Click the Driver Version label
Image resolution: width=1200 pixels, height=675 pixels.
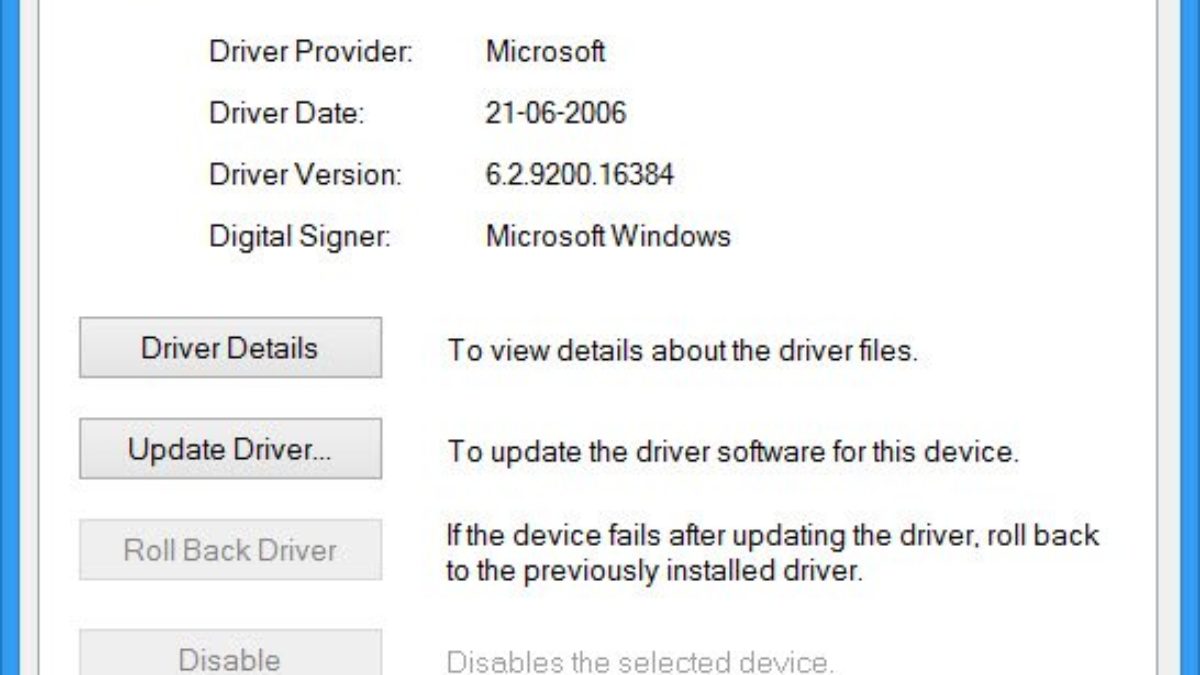click(x=305, y=175)
